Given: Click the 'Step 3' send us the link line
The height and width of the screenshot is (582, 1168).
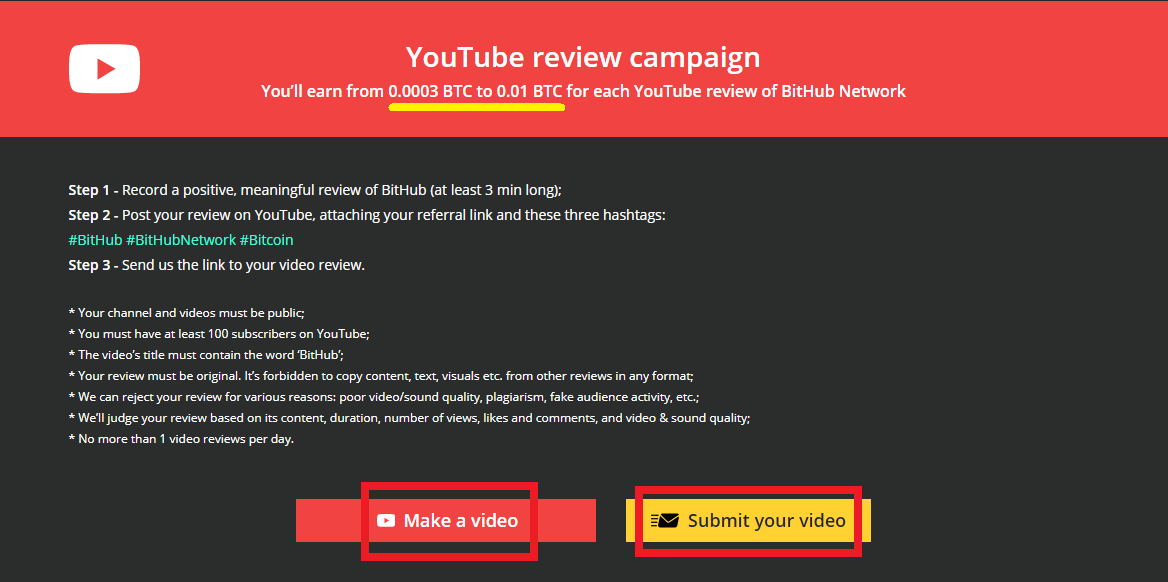Looking at the screenshot, I should click(217, 265).
